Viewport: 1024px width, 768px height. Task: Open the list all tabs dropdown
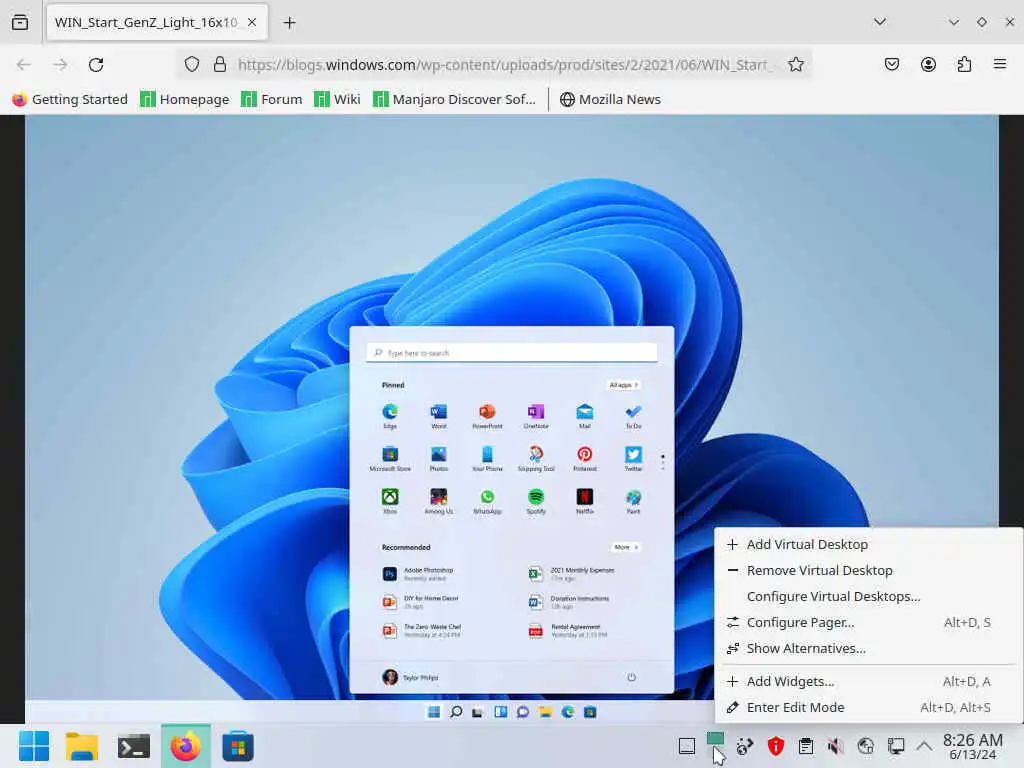click(880, 22)
